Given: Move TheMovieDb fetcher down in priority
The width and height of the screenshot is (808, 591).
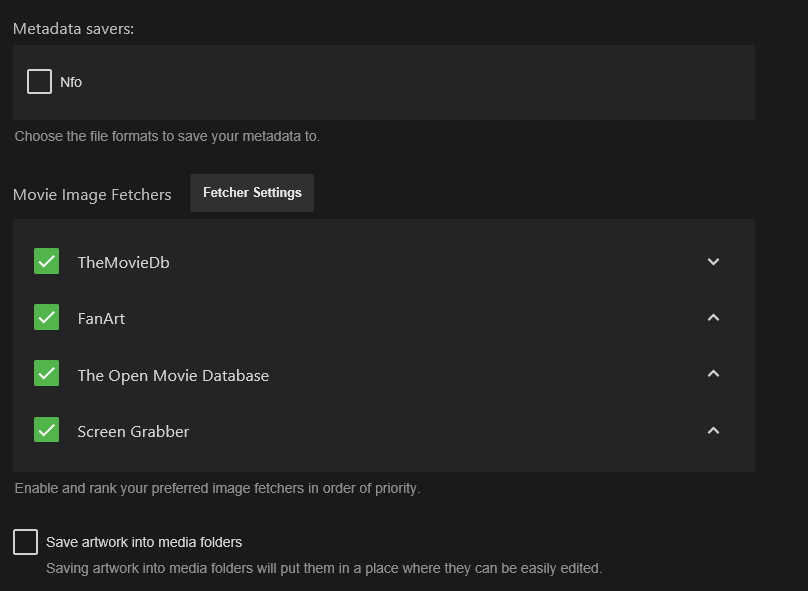Looking at the screenshot, I should point(713,262).
